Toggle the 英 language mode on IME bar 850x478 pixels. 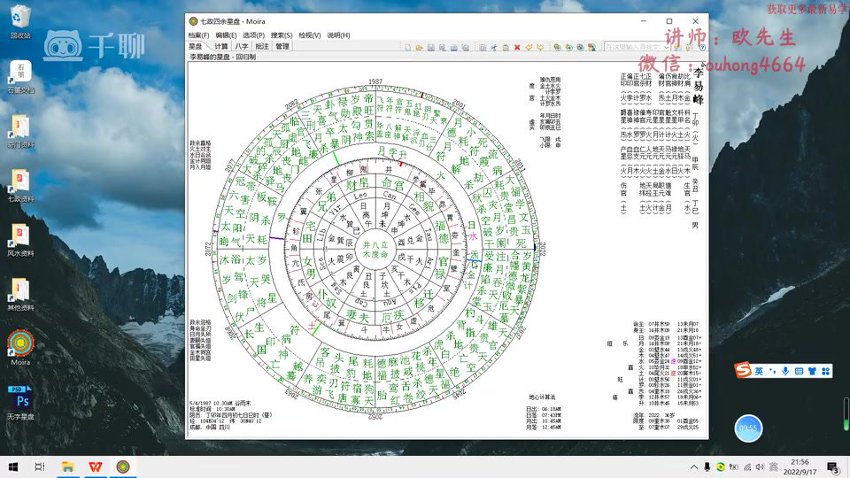click(x=758, y=371)
